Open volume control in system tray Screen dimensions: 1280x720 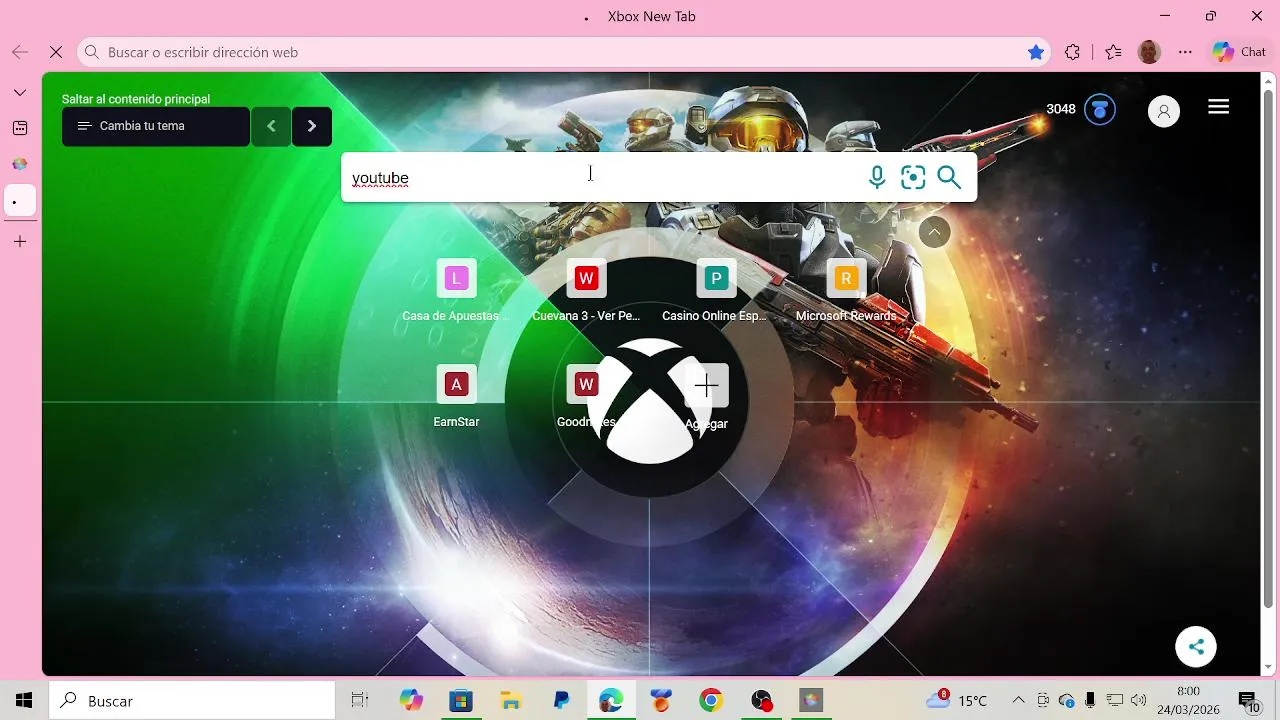coord(1138,701)
